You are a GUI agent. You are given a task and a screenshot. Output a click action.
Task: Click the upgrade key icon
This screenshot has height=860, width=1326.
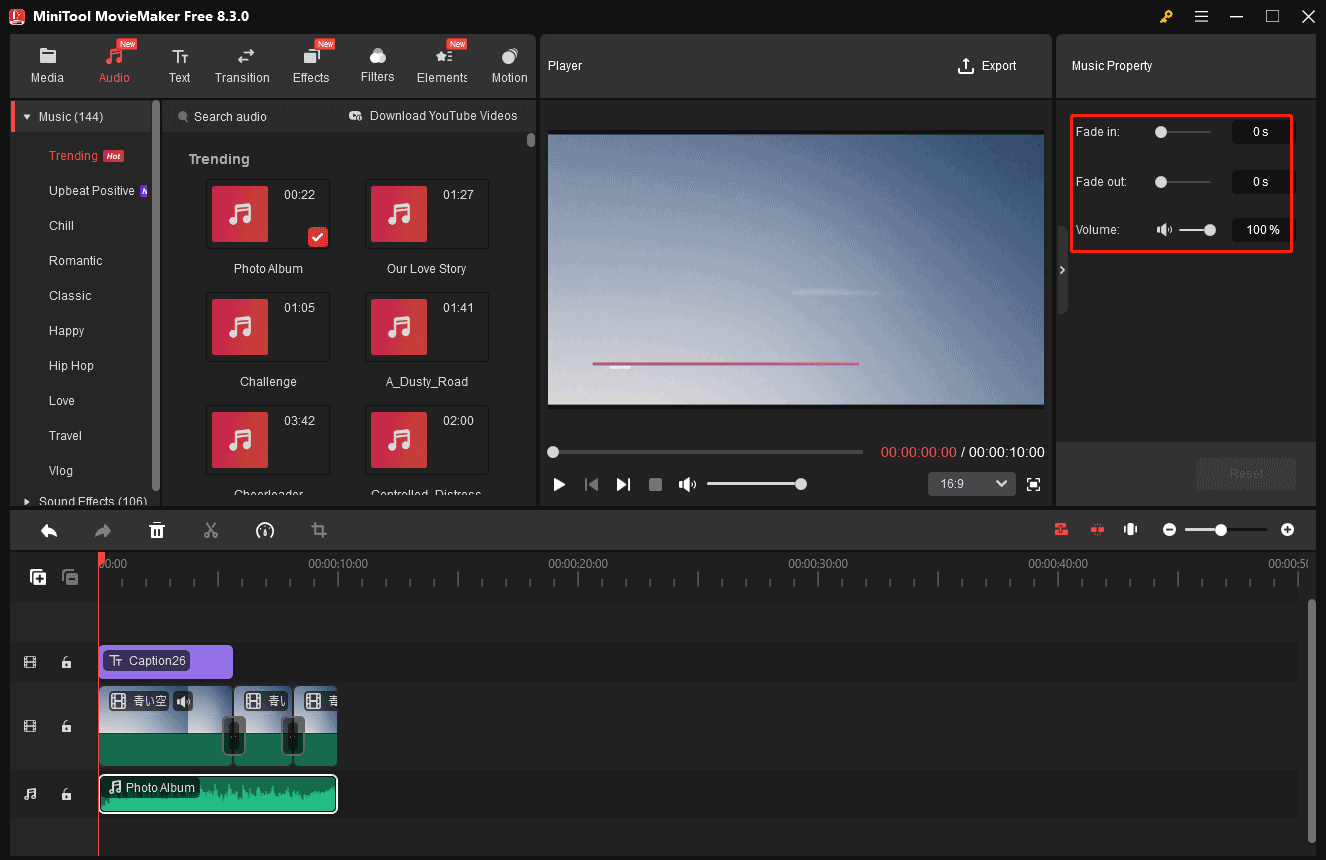(x=1166, y=17)
